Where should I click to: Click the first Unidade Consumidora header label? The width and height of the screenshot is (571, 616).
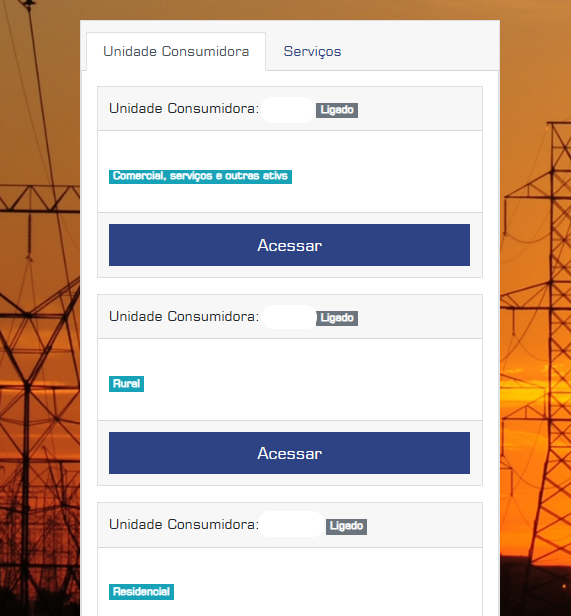[x=184, y=108]
